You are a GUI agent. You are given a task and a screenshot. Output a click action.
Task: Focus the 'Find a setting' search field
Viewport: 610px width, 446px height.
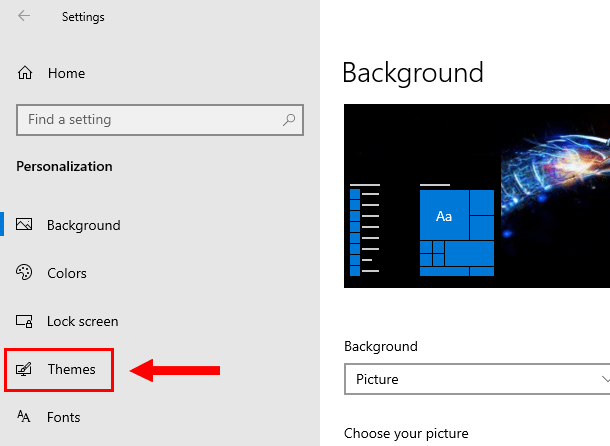click(150, 120)
